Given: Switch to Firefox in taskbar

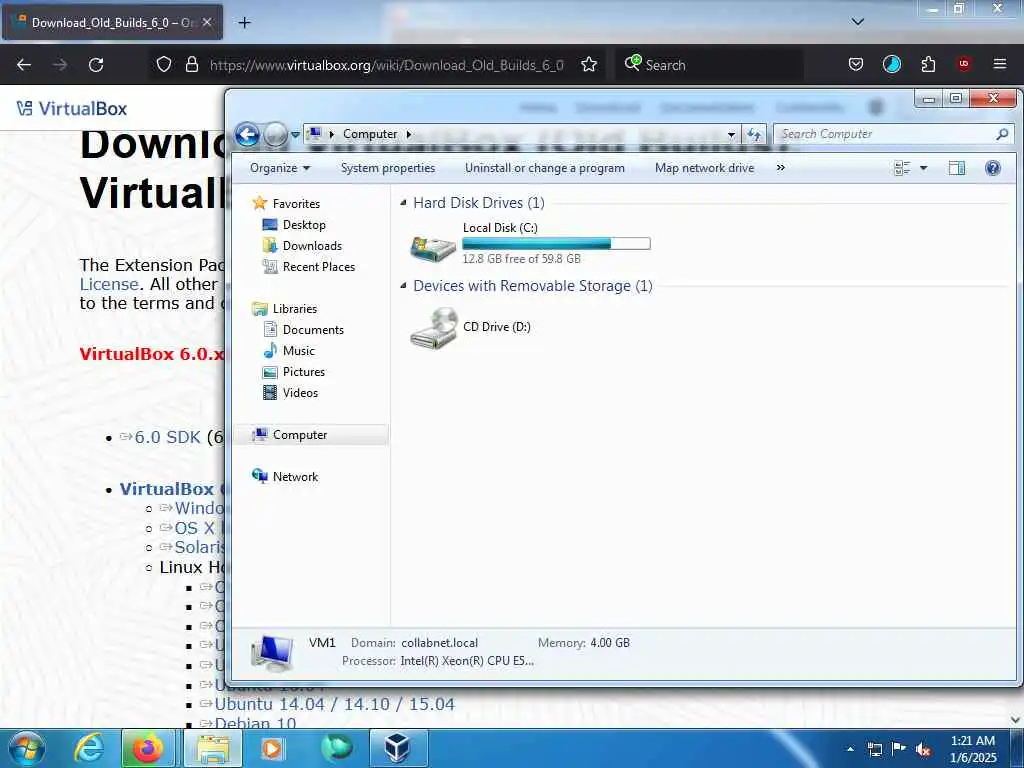Looking at the screenshot, I should [x=148, y=748].
